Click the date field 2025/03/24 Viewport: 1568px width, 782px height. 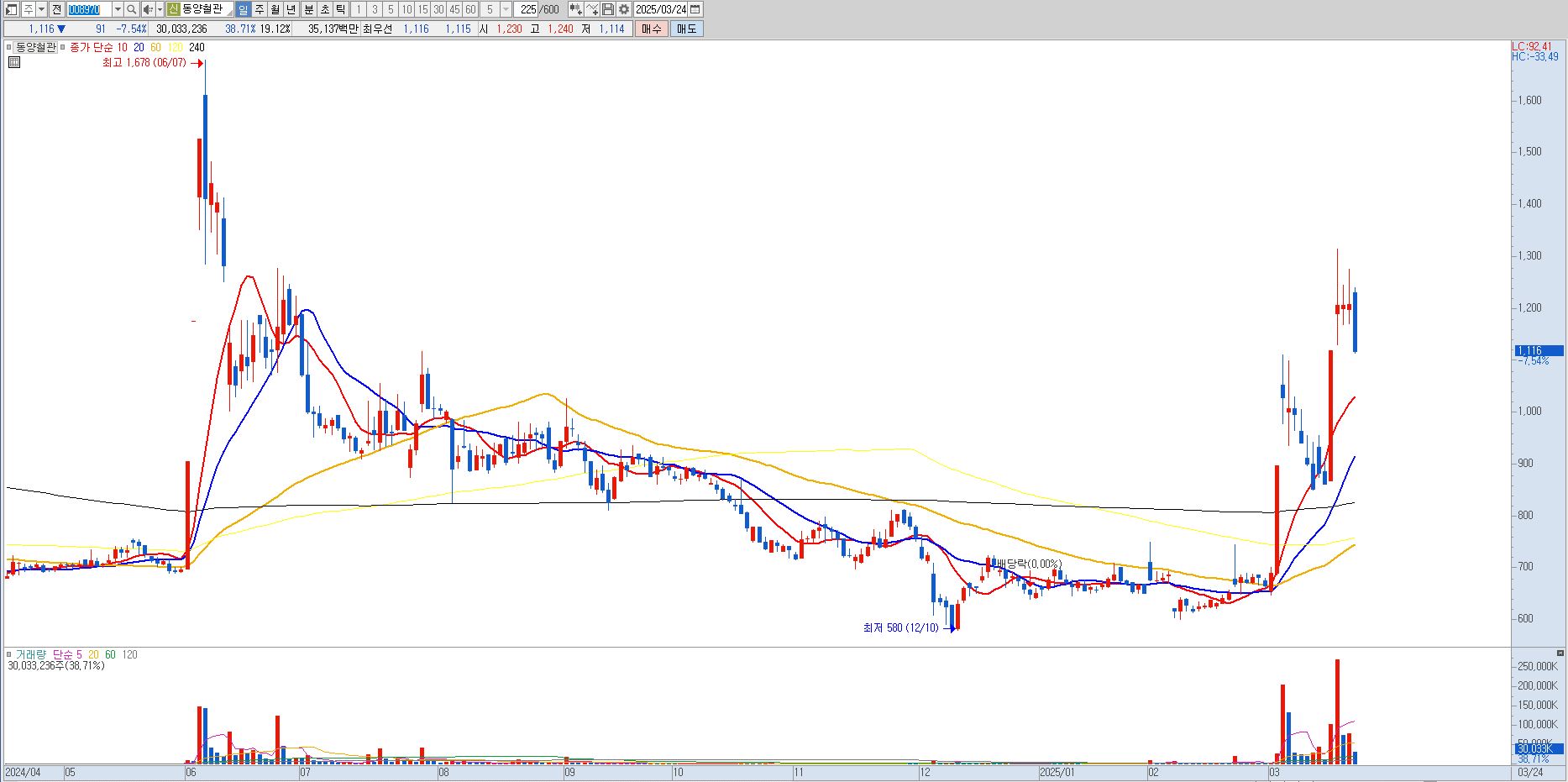click(661, 9)
